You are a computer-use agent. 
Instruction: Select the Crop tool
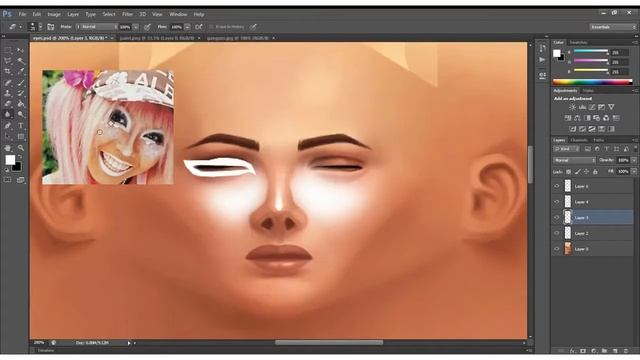tap(7, 71)
